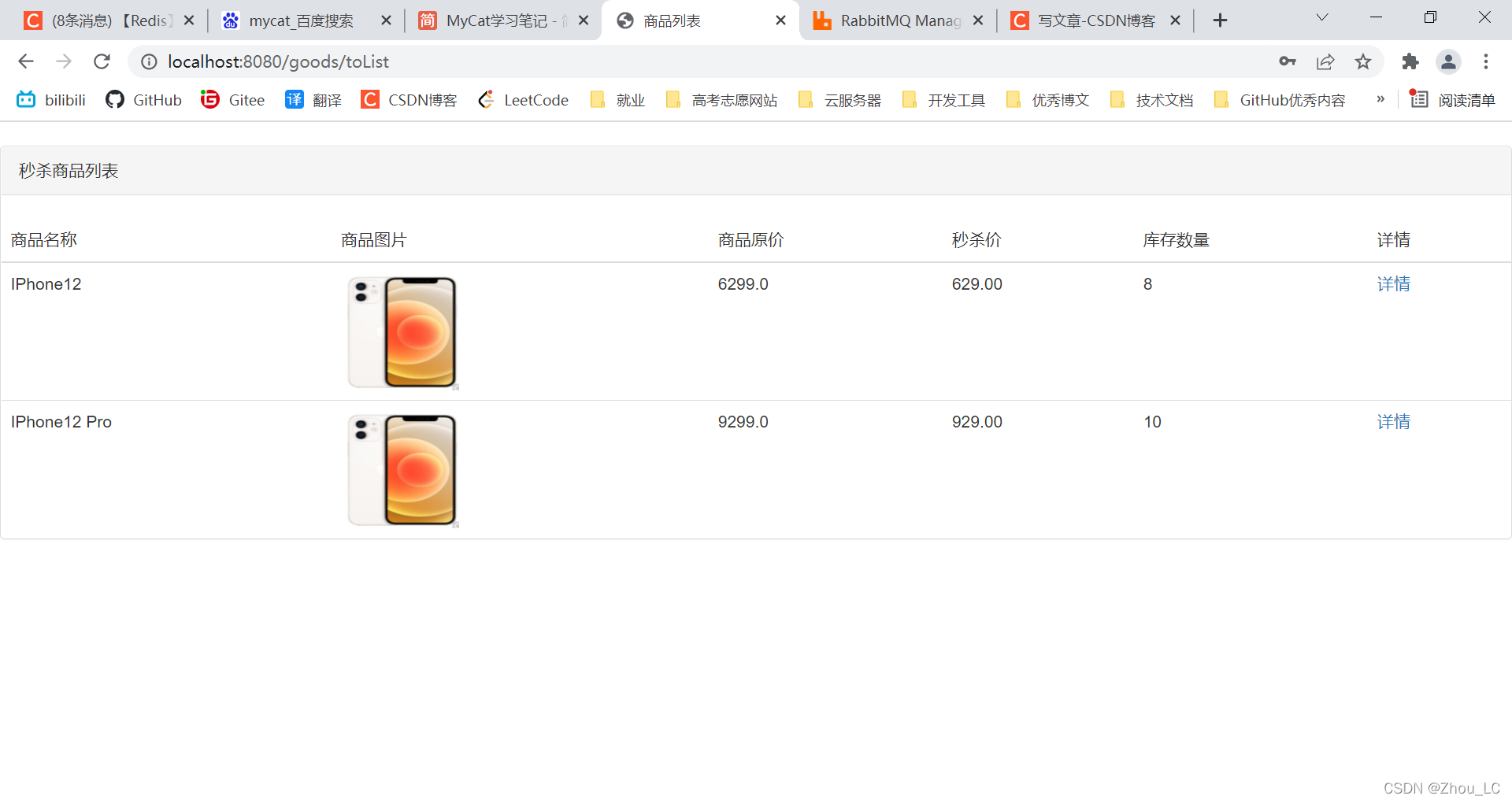The height and width of the screenshot is (803, 1512).
Task: Open the Extensions puzzle icon
Action: pyautogui.click(x=1410, y=61)
